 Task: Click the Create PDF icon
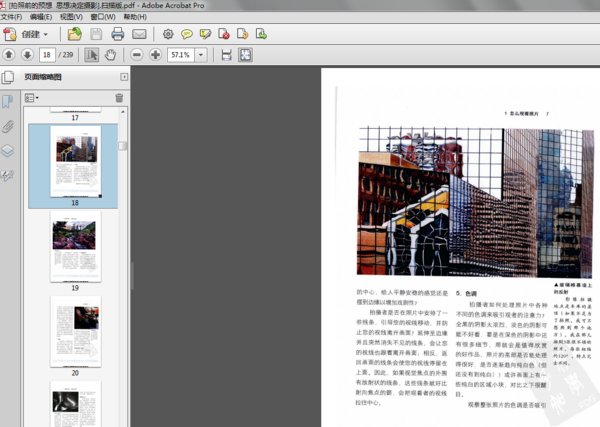point(10,34)
